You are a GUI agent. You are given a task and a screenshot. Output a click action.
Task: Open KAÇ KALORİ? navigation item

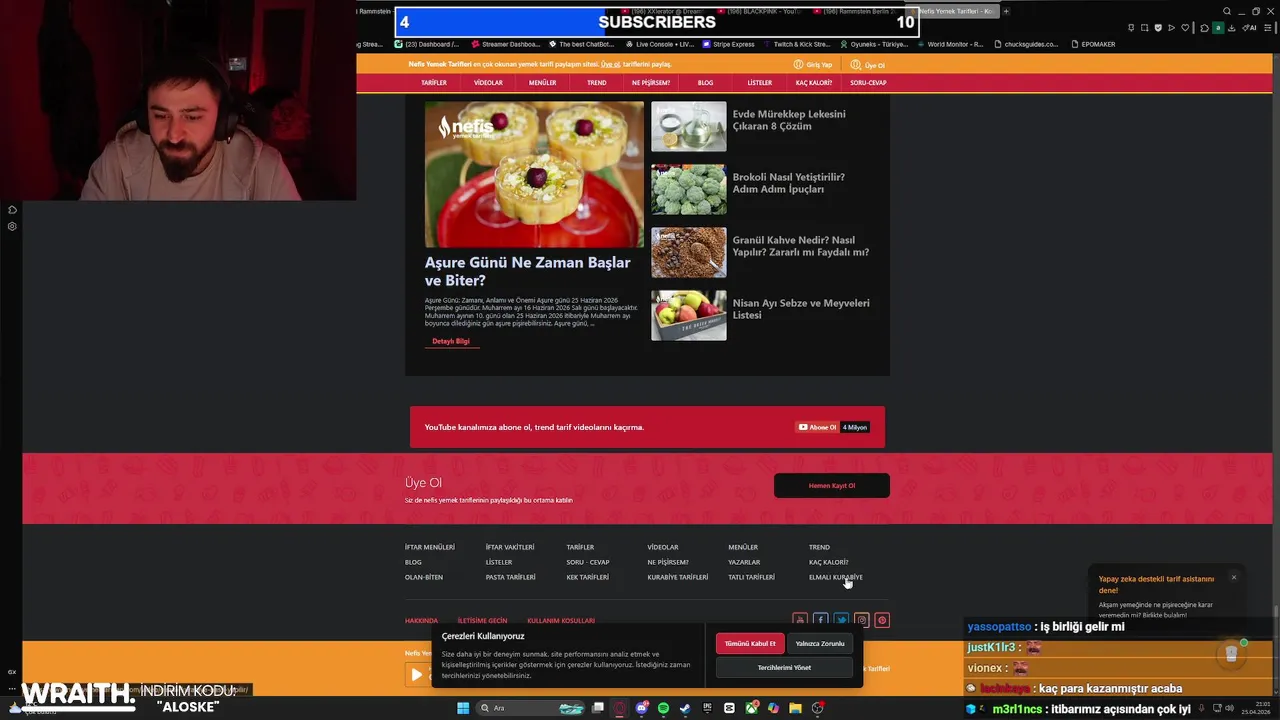coord(814,83)
